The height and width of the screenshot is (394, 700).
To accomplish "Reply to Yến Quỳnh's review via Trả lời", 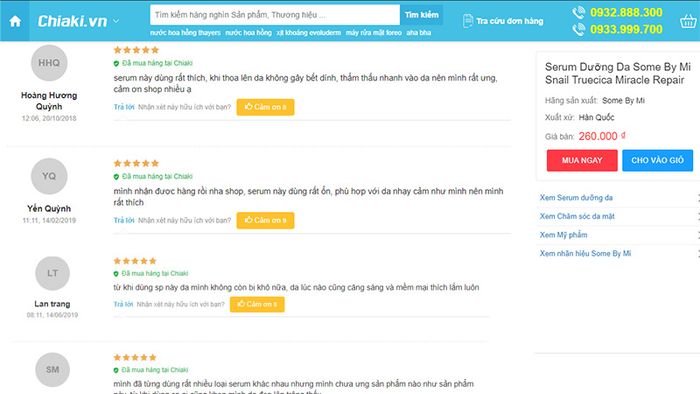I will coord(124,220).
